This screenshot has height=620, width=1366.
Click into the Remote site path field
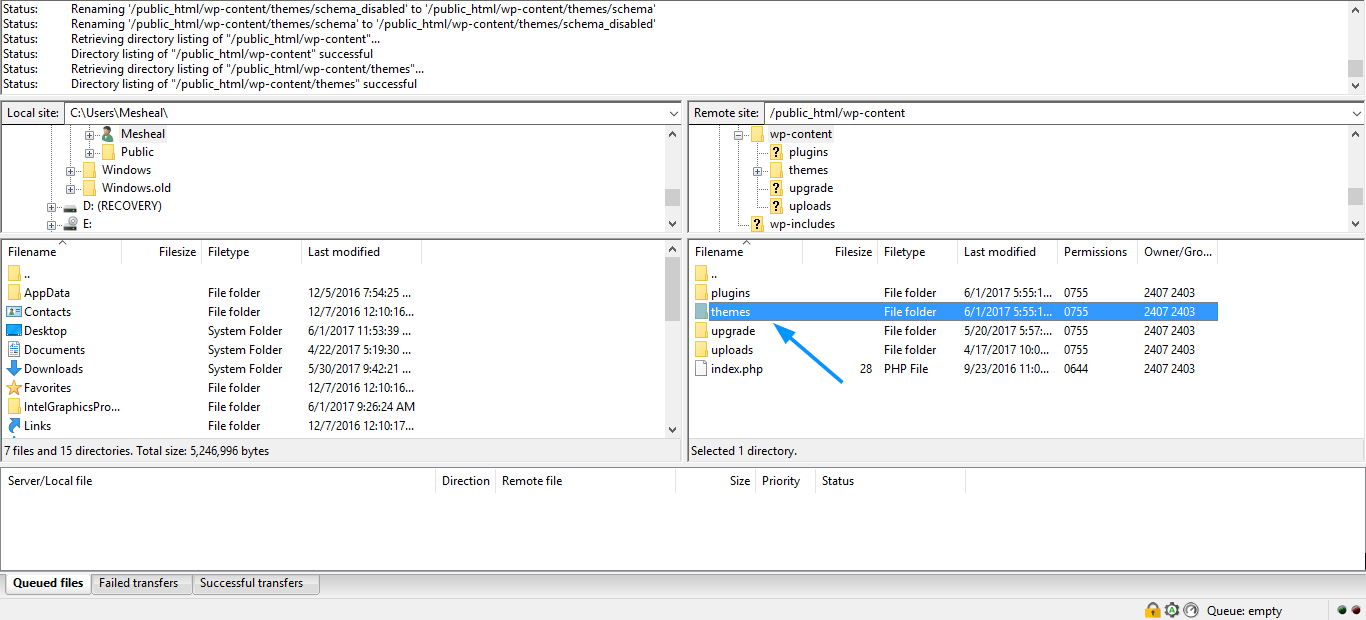[x=1050, y=113]
